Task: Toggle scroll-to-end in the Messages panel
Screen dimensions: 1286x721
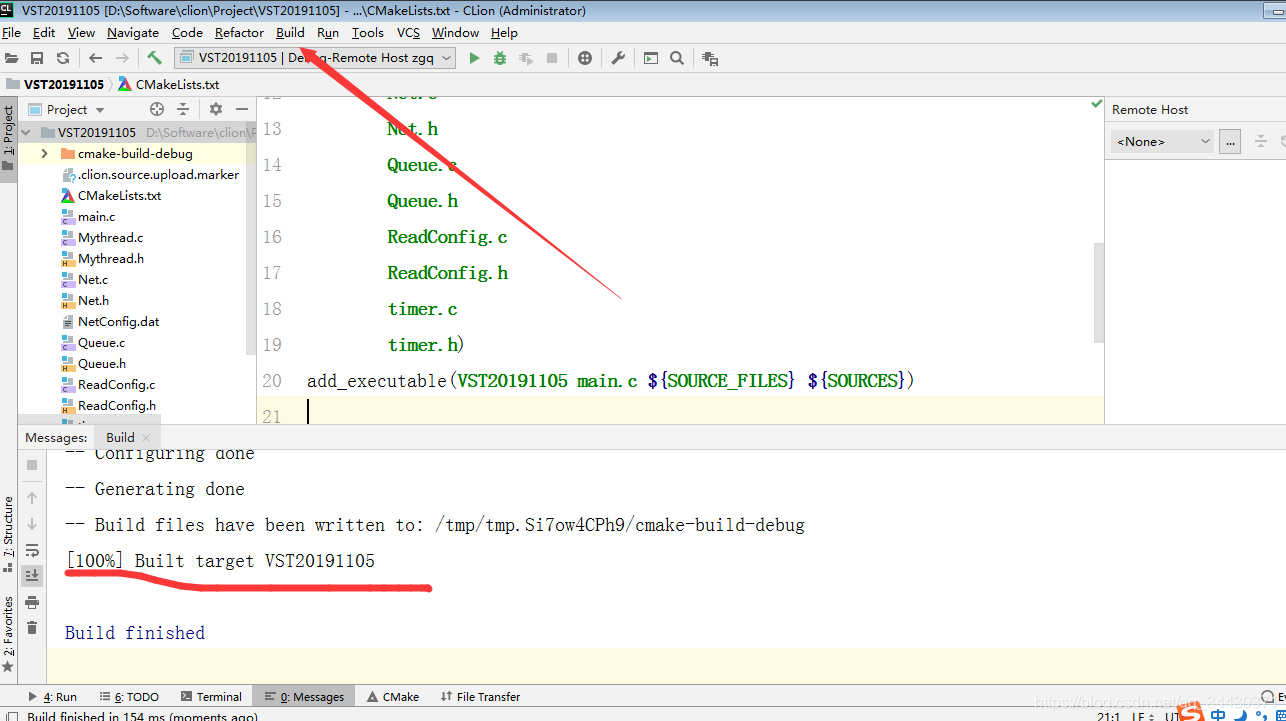Action: pyautogui.click(x=33, y=573)
